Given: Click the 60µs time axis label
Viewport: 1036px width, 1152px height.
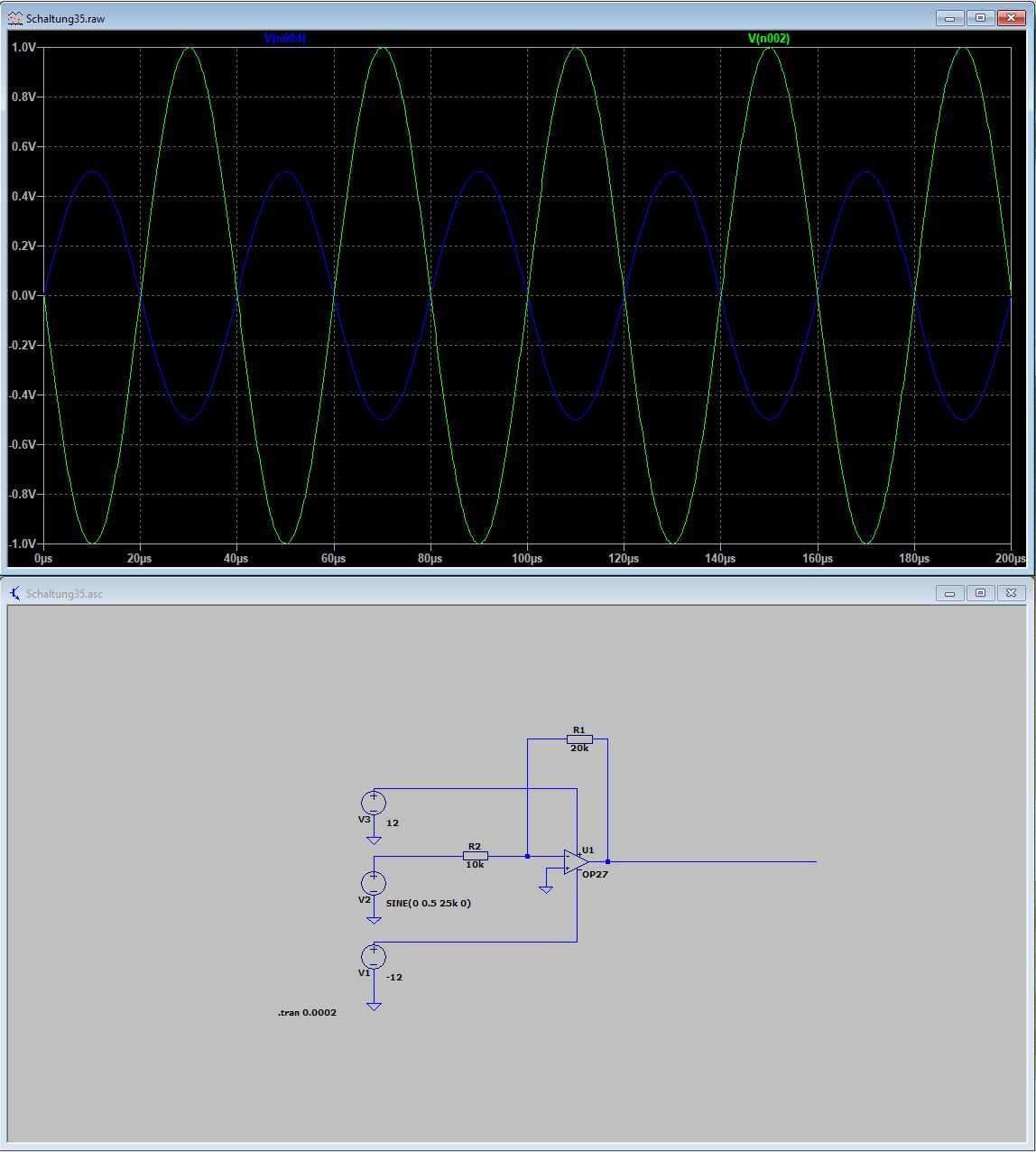Looking at the screenshot, I should pos(333,559).
